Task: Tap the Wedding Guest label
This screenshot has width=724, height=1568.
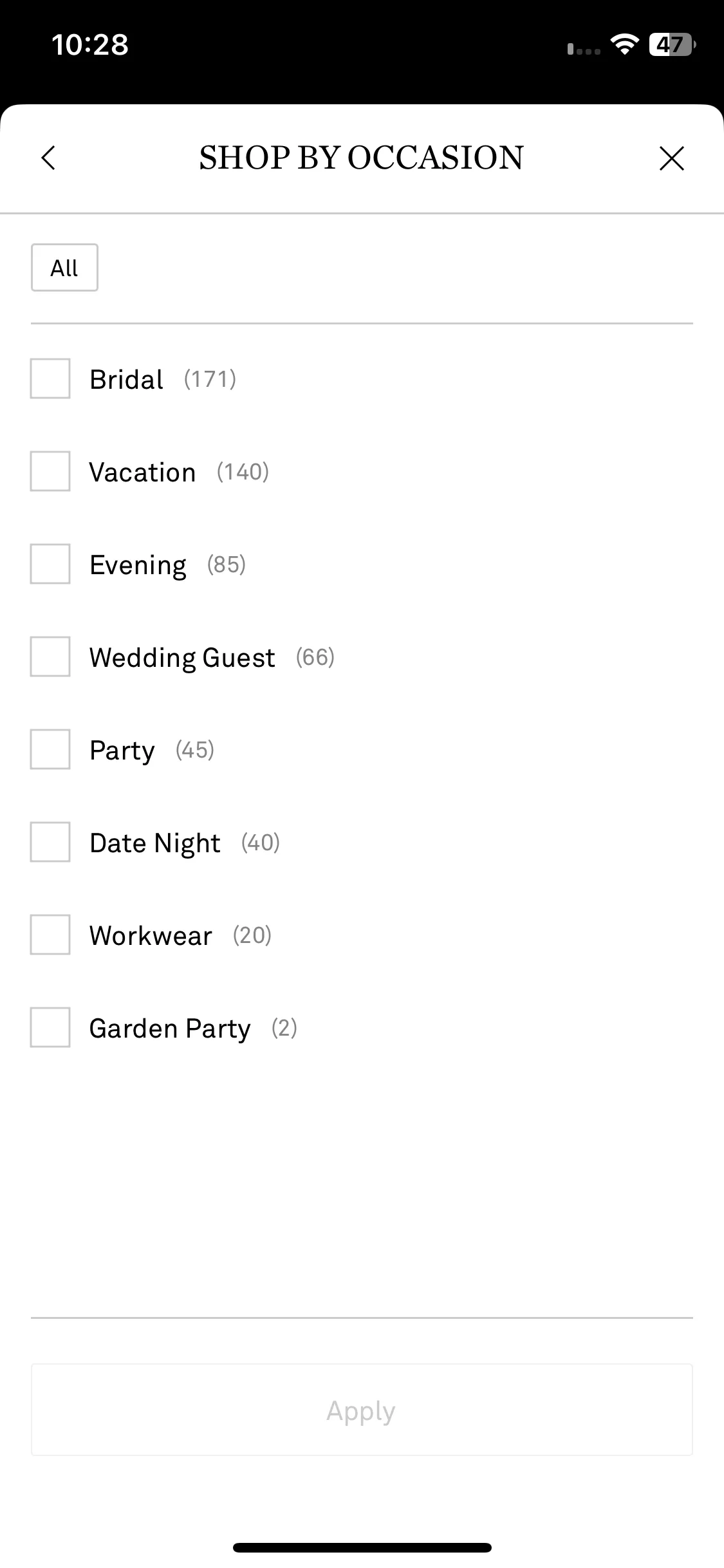Action: coord(182,658)
